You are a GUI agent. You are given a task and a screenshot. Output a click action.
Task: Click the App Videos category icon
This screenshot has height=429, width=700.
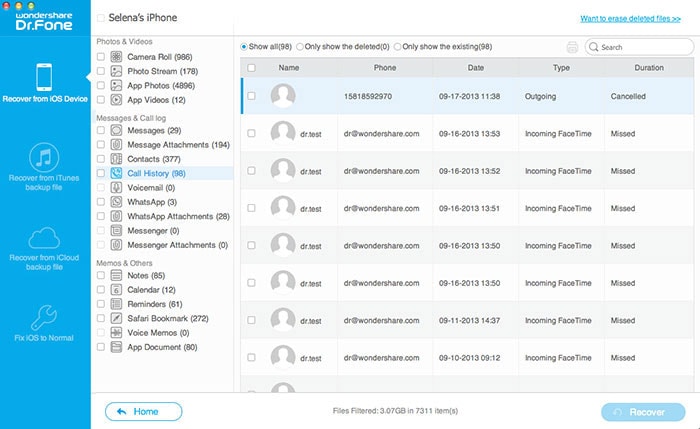[x=116, y=100]
